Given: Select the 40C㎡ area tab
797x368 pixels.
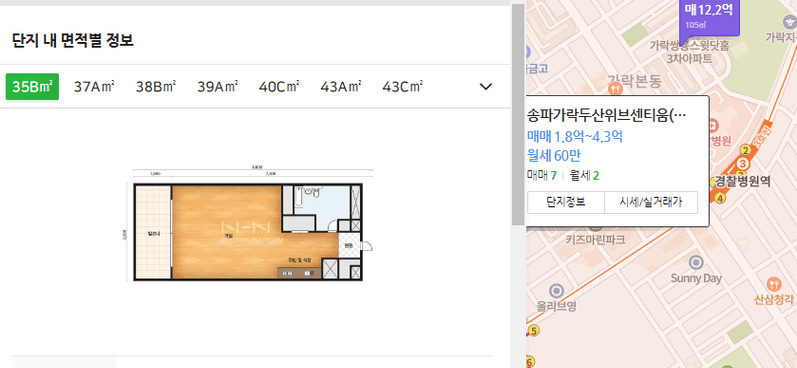Looking at the screenshot, I should pos(279,87).
